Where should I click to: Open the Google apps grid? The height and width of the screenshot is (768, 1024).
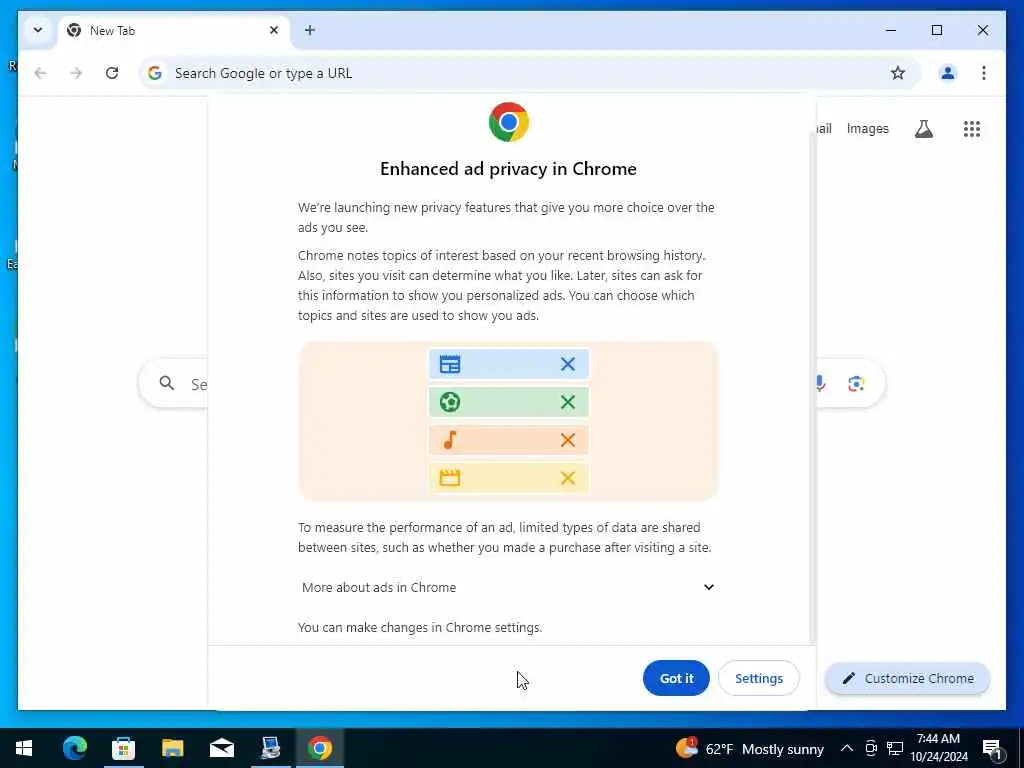972,129
